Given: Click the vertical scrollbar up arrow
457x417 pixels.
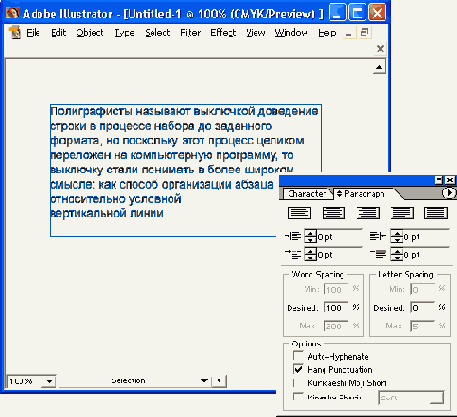Looking at the screenshot, I should pyautogui.click(x=379, y=67).
